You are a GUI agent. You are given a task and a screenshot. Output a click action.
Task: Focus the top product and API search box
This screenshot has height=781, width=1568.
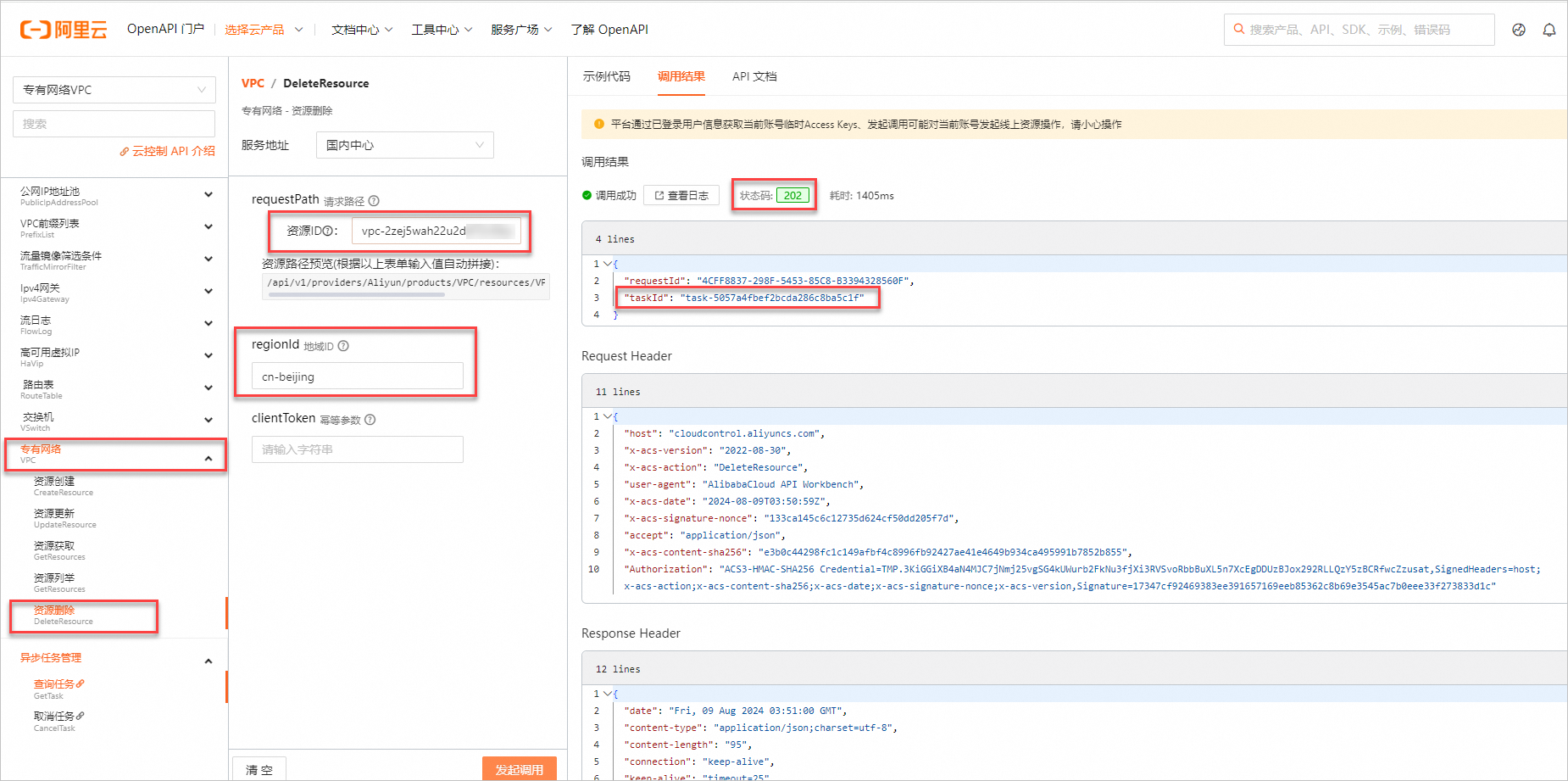(1359, 30)
